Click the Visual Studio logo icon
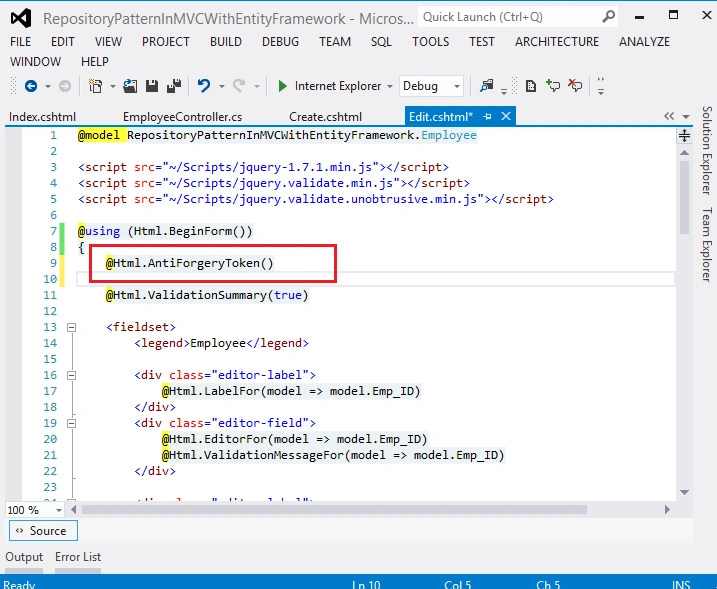The width and height of the screenshot is (717, 589). pyautogui.click(x=21, y=18)
